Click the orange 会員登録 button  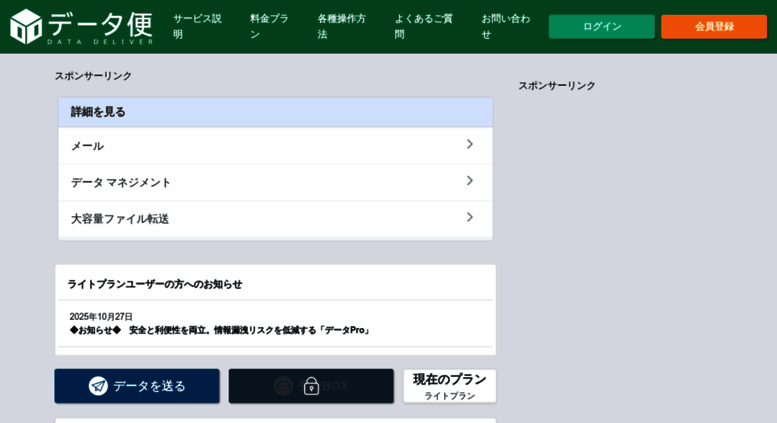(x=714, y=27)
